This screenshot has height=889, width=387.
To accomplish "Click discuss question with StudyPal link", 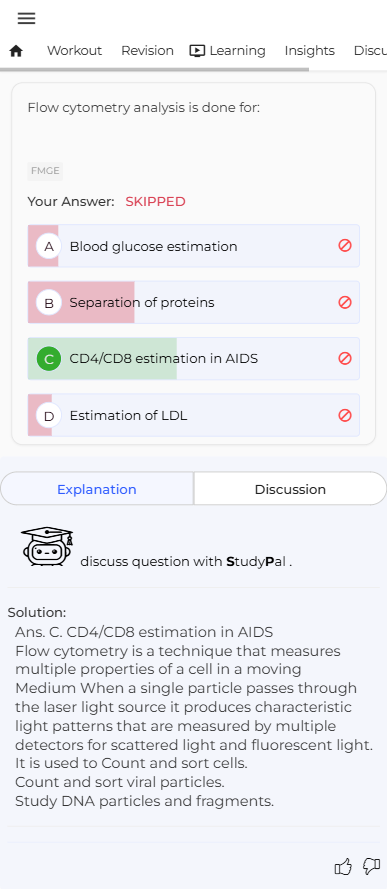I will pos(186,562).
